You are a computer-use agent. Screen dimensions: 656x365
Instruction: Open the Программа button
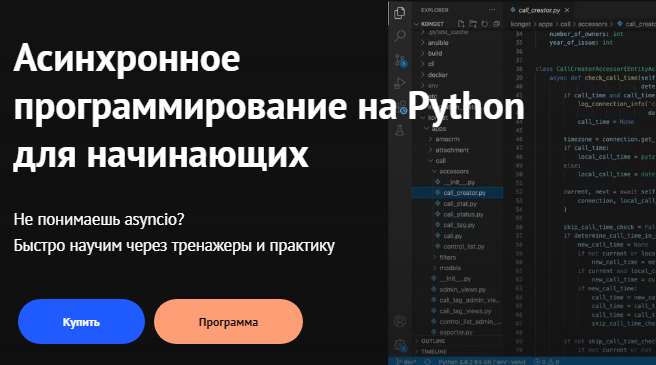[228, 321]
